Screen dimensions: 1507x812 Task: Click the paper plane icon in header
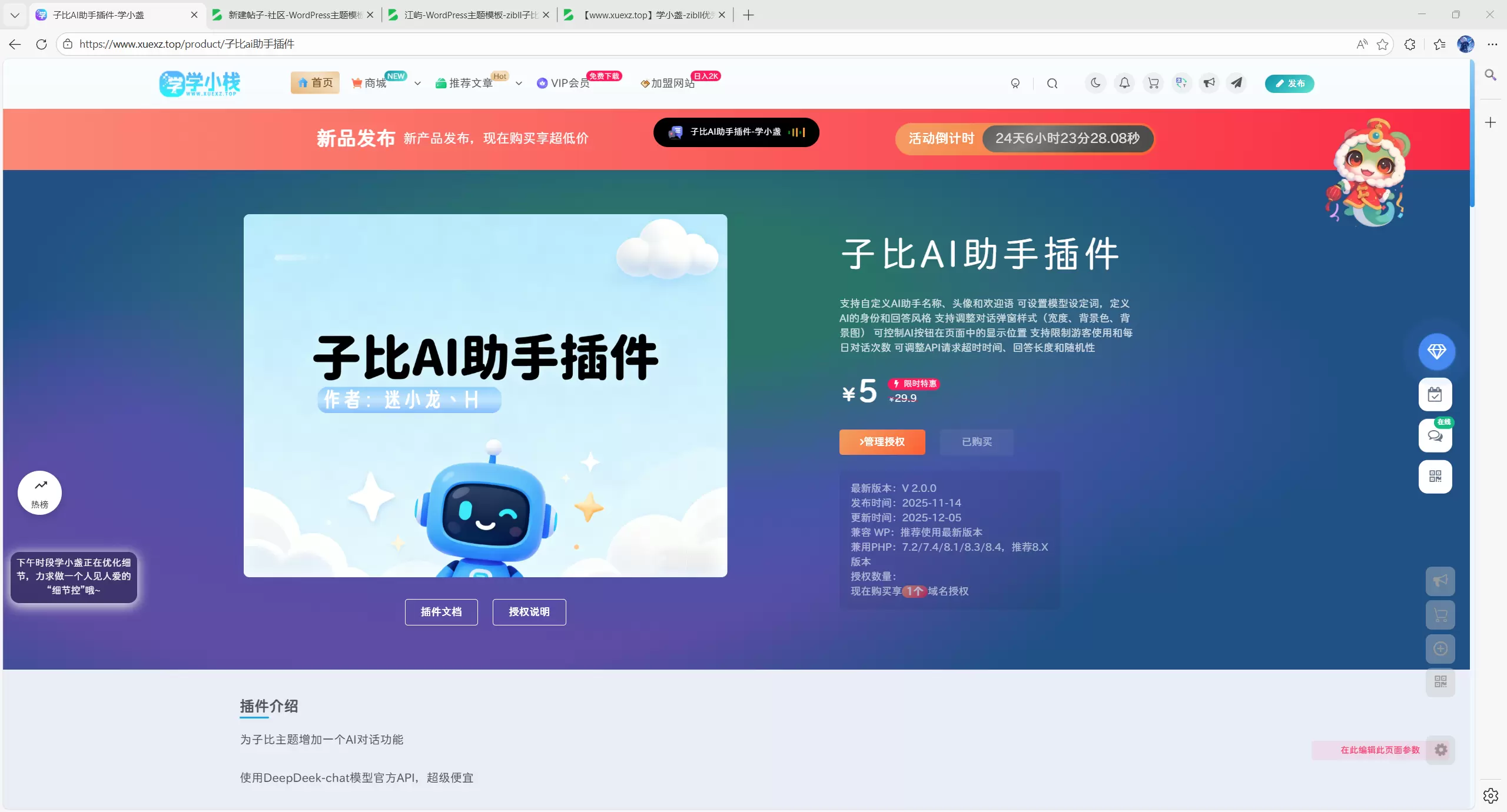(1237, 83)
